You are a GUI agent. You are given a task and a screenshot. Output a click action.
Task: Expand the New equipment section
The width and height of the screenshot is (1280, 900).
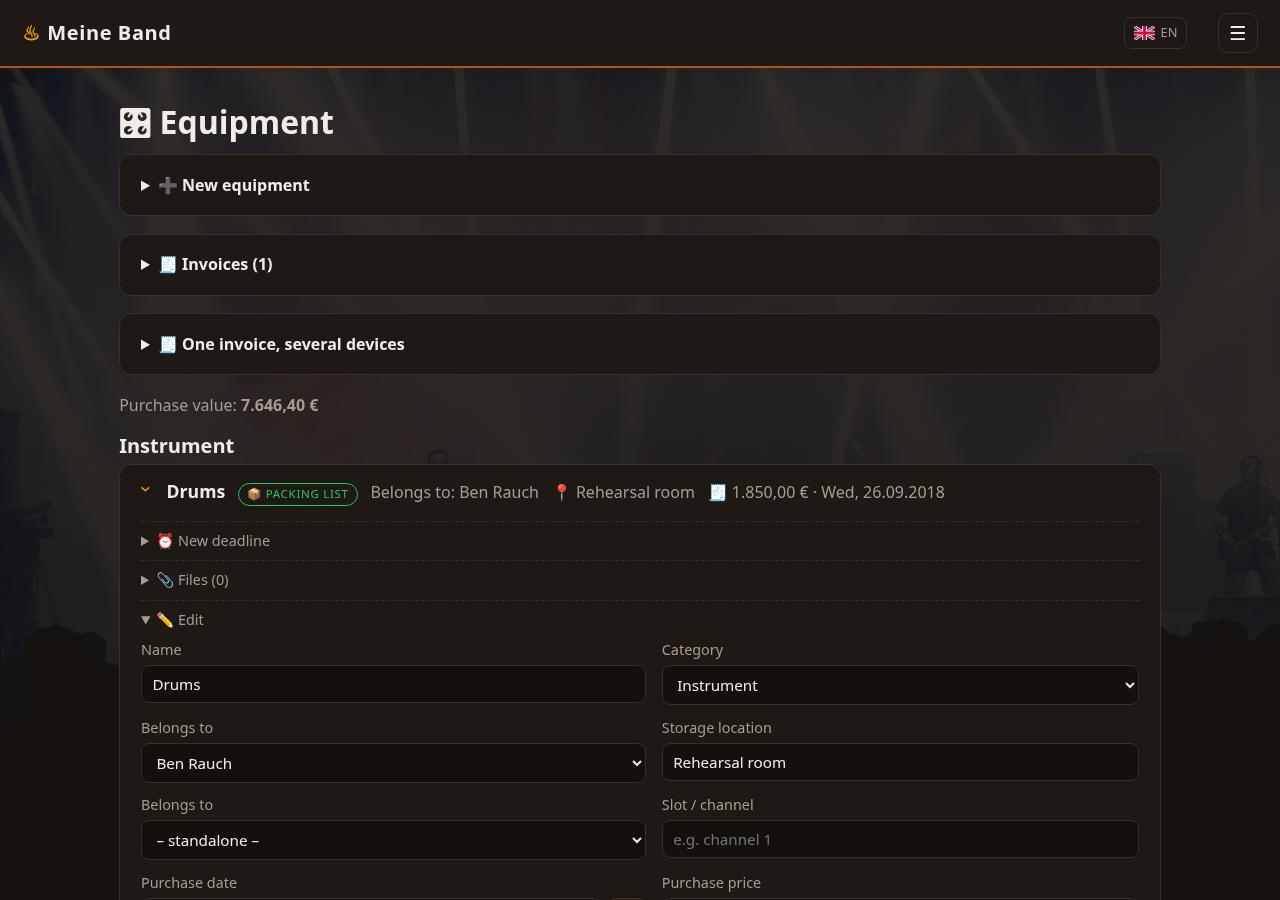(640, 185)
